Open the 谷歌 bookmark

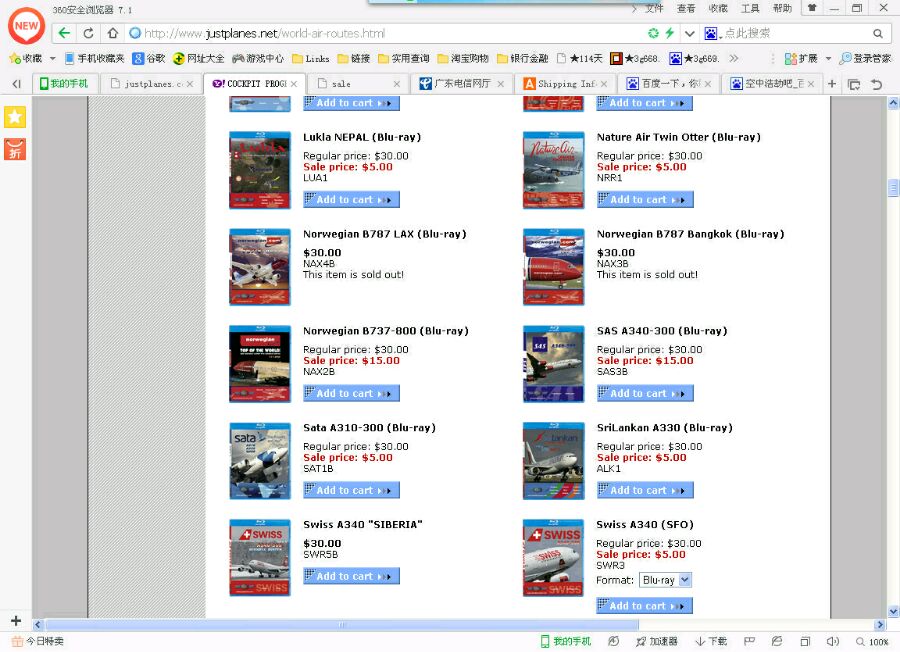(149, 58)
